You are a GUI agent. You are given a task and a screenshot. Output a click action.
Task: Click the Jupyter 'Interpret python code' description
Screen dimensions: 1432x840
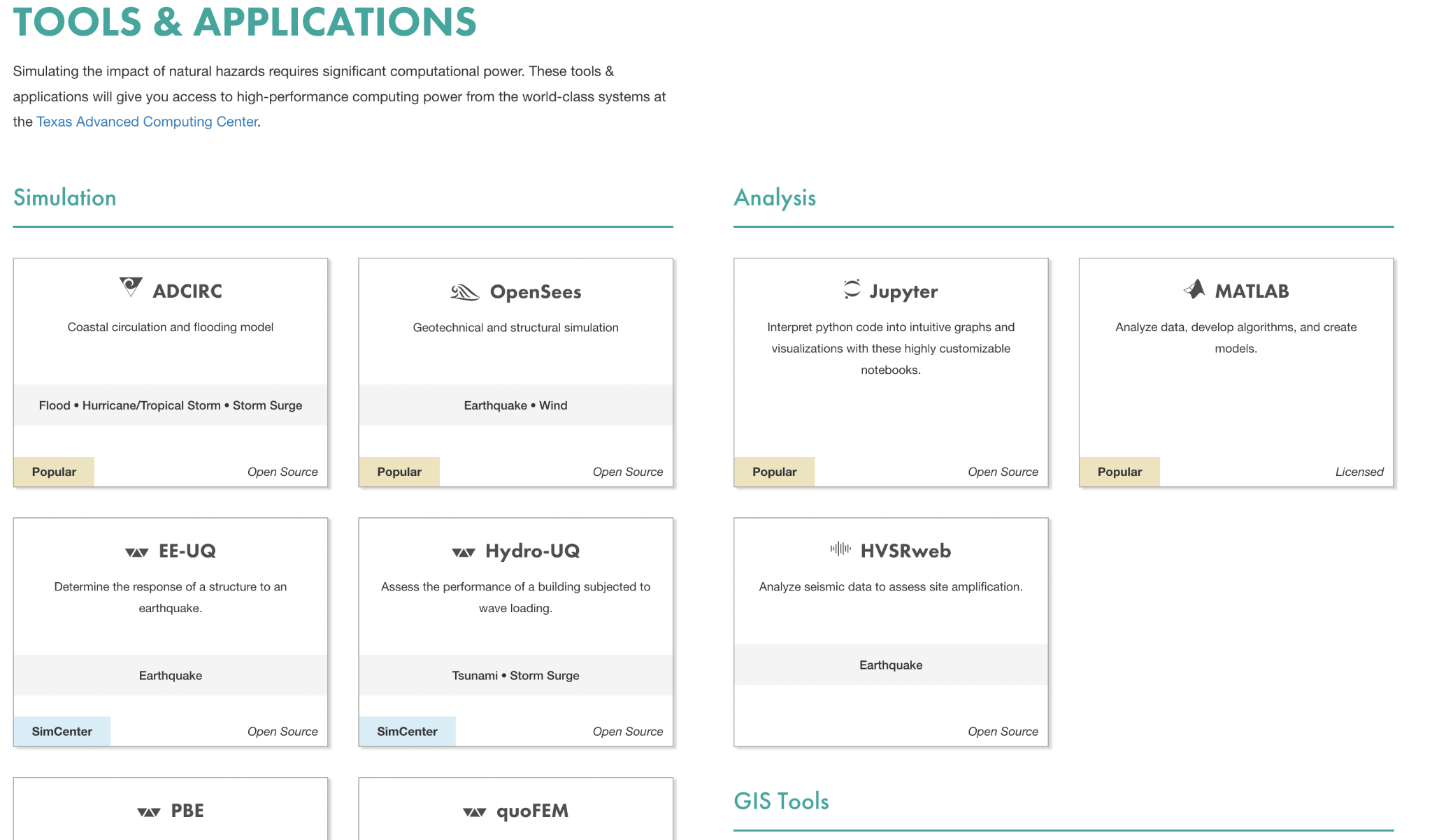click(891, 348)
